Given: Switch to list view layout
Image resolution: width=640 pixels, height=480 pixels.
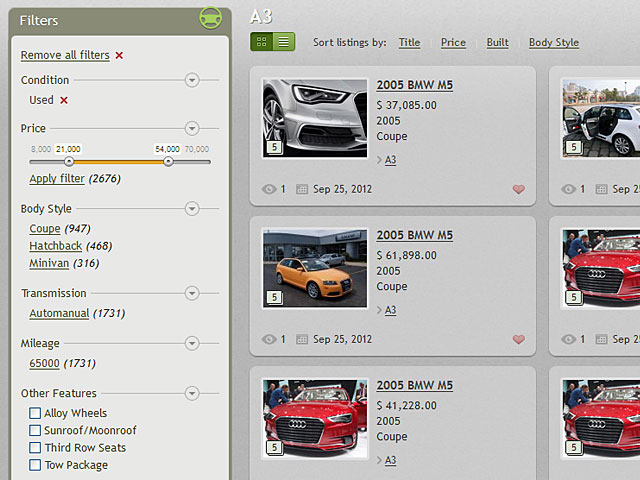Looking at the screenshot, I should [284, 42].
